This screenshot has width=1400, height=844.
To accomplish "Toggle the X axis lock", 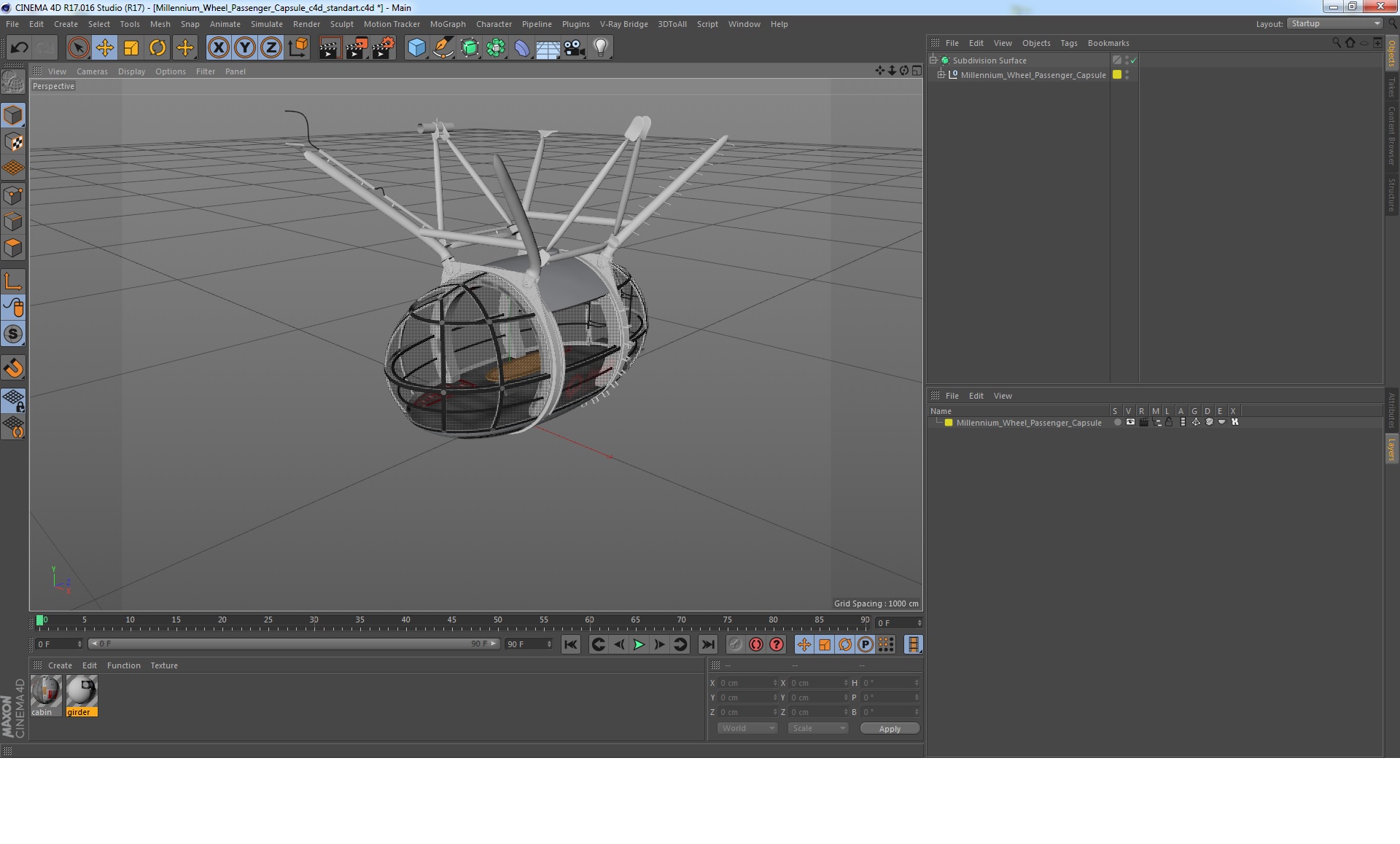I will (x=218, y=48).
